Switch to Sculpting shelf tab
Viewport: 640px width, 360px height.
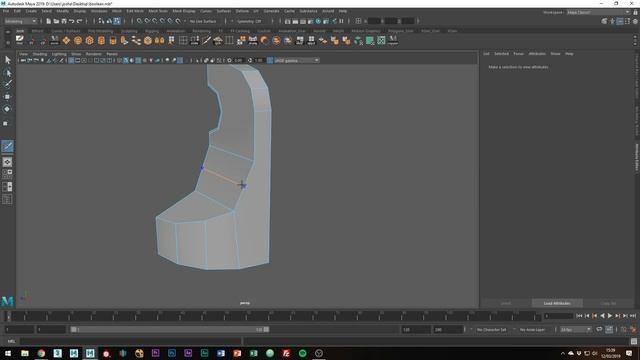pos(129,31)
